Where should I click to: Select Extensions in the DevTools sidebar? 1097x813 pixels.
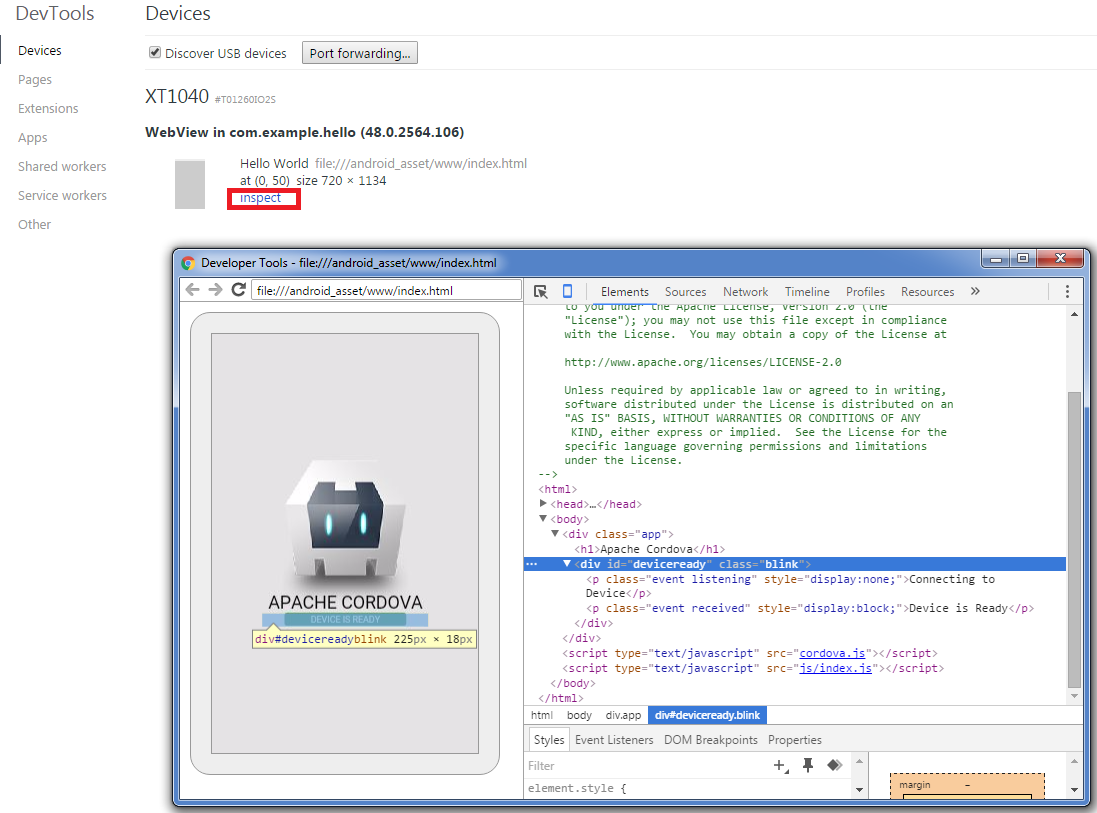click(x=48, y=108)
